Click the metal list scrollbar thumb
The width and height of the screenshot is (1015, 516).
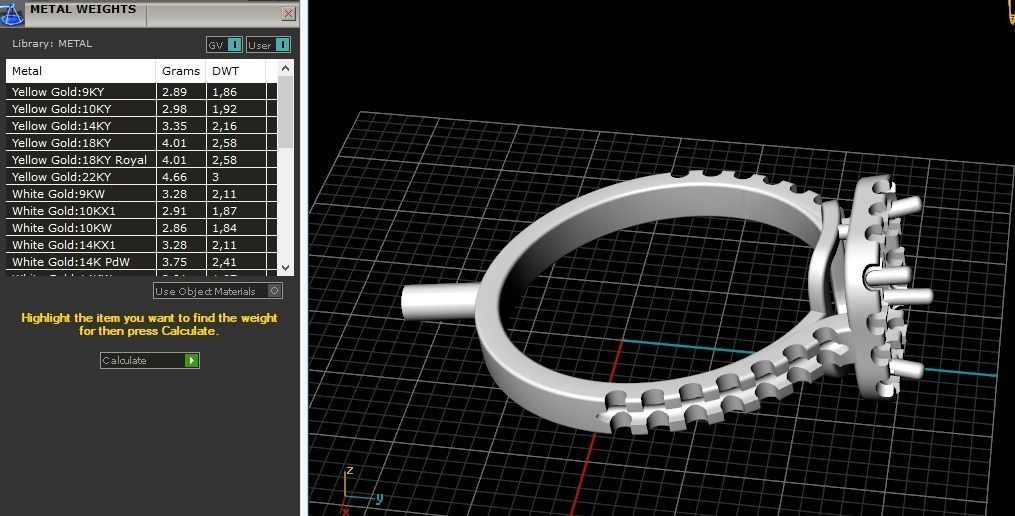point(286,111)
